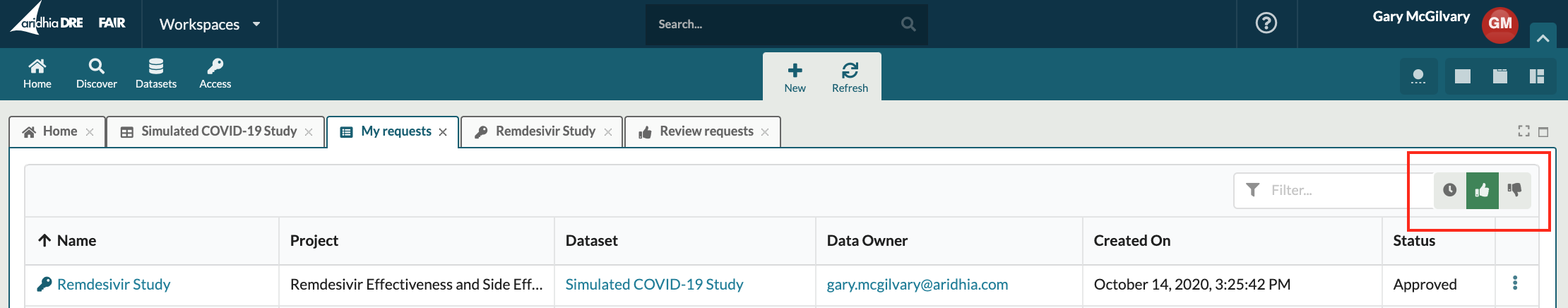Close the Simulated COVID-19 Study tab
Image resolution: width=1568 pixels, height=308 pixels.
coord(309,132)
